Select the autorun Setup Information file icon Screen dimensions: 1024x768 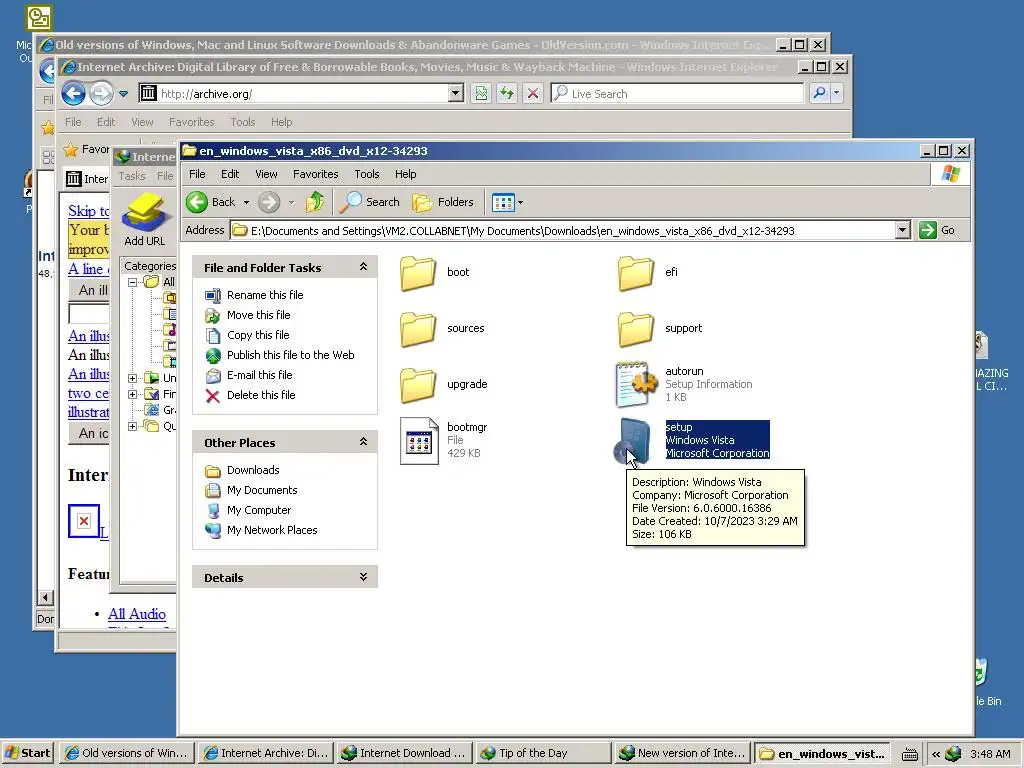click(x=635, y=384)
